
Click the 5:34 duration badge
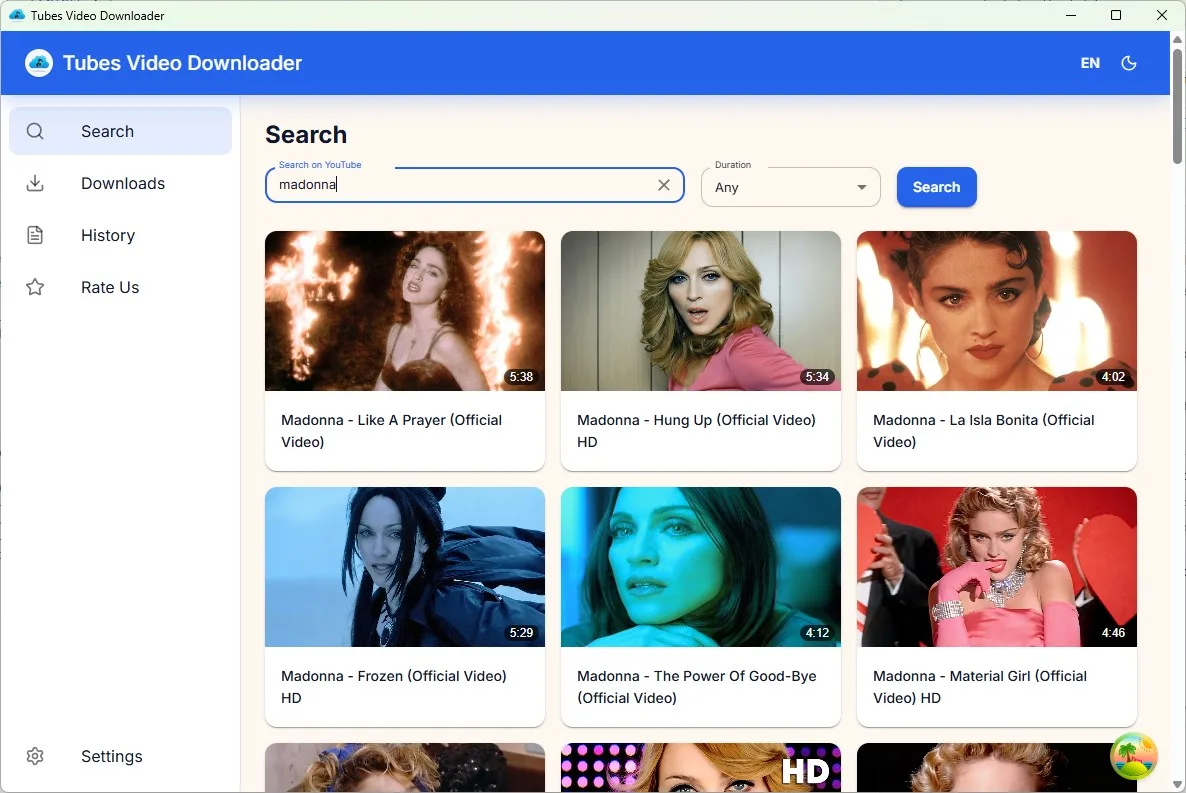pos(817,377)
